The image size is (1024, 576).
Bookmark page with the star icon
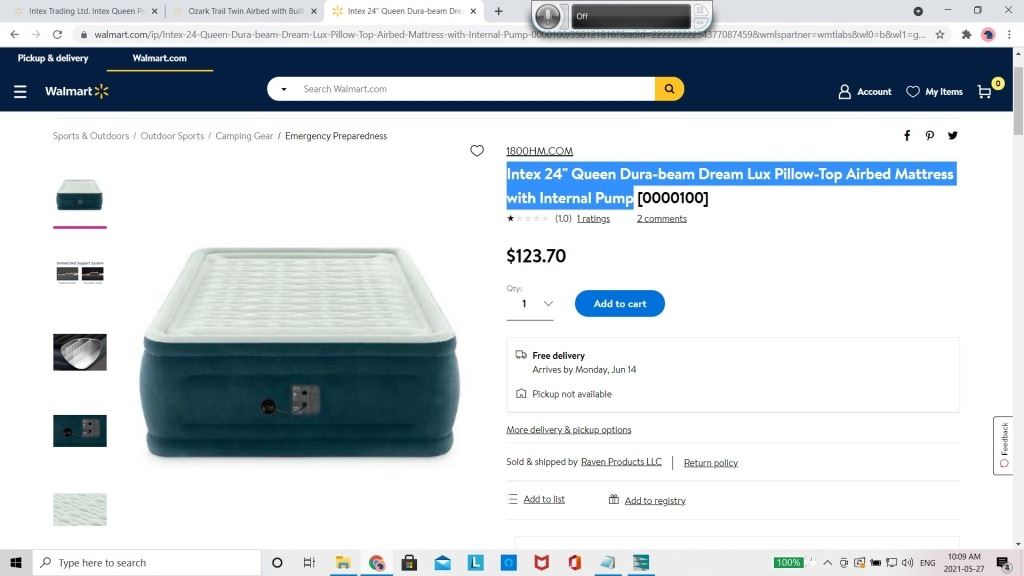(x=940, y=35)
